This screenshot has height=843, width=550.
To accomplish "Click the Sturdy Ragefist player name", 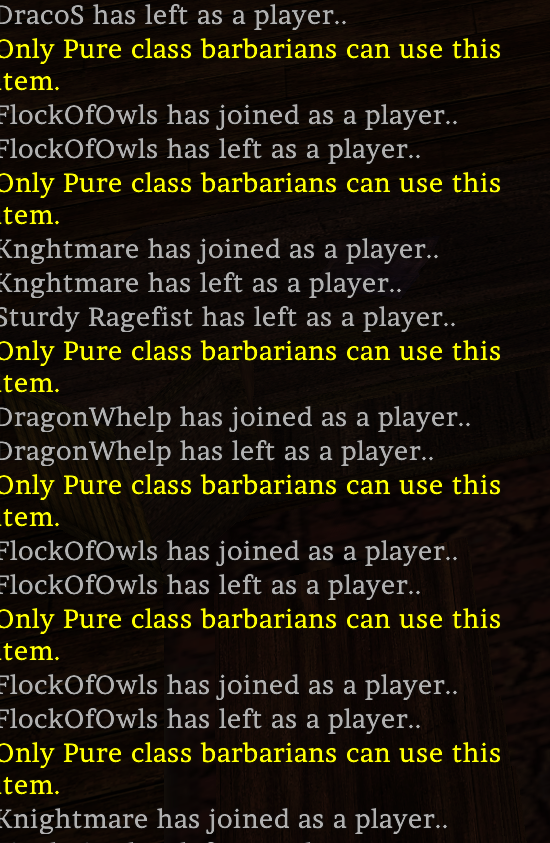I will click(96, 317).
